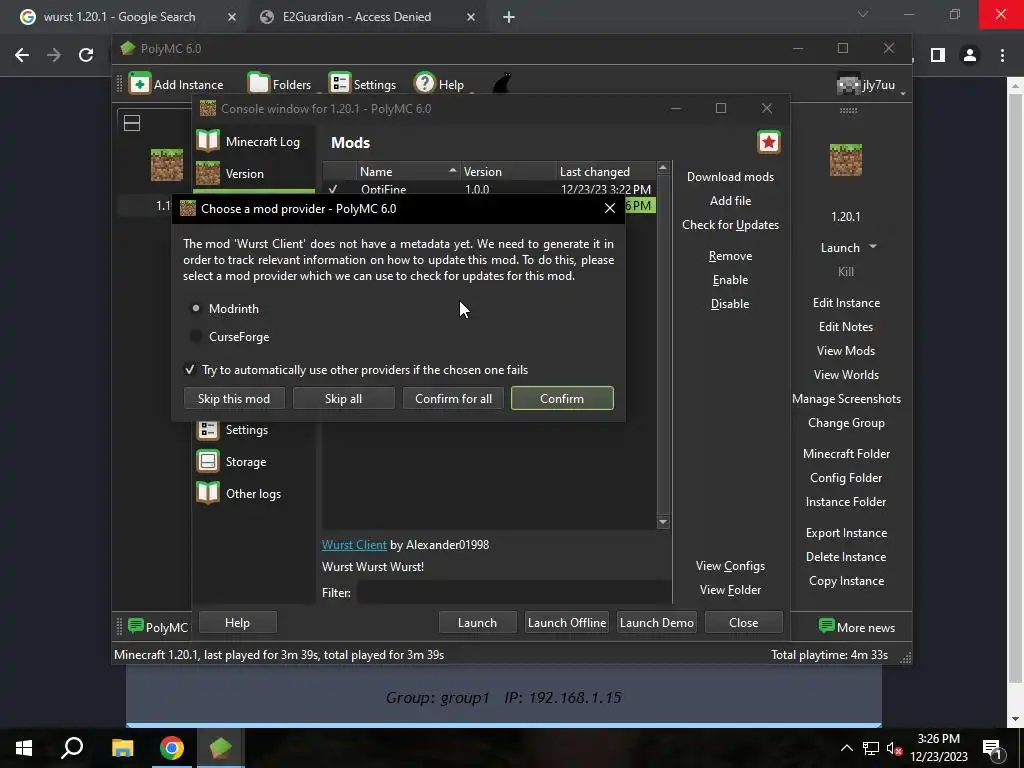Click Close button in console window

coord(743,622)
